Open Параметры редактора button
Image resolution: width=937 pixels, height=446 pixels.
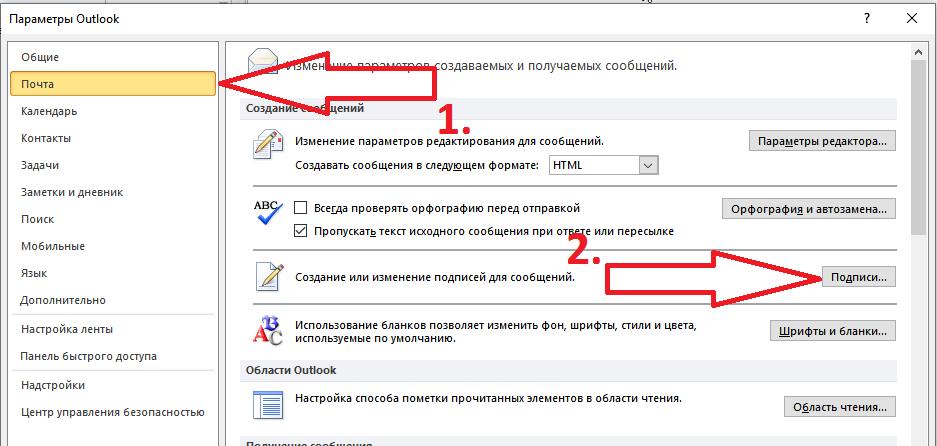[x=822, y=141]
